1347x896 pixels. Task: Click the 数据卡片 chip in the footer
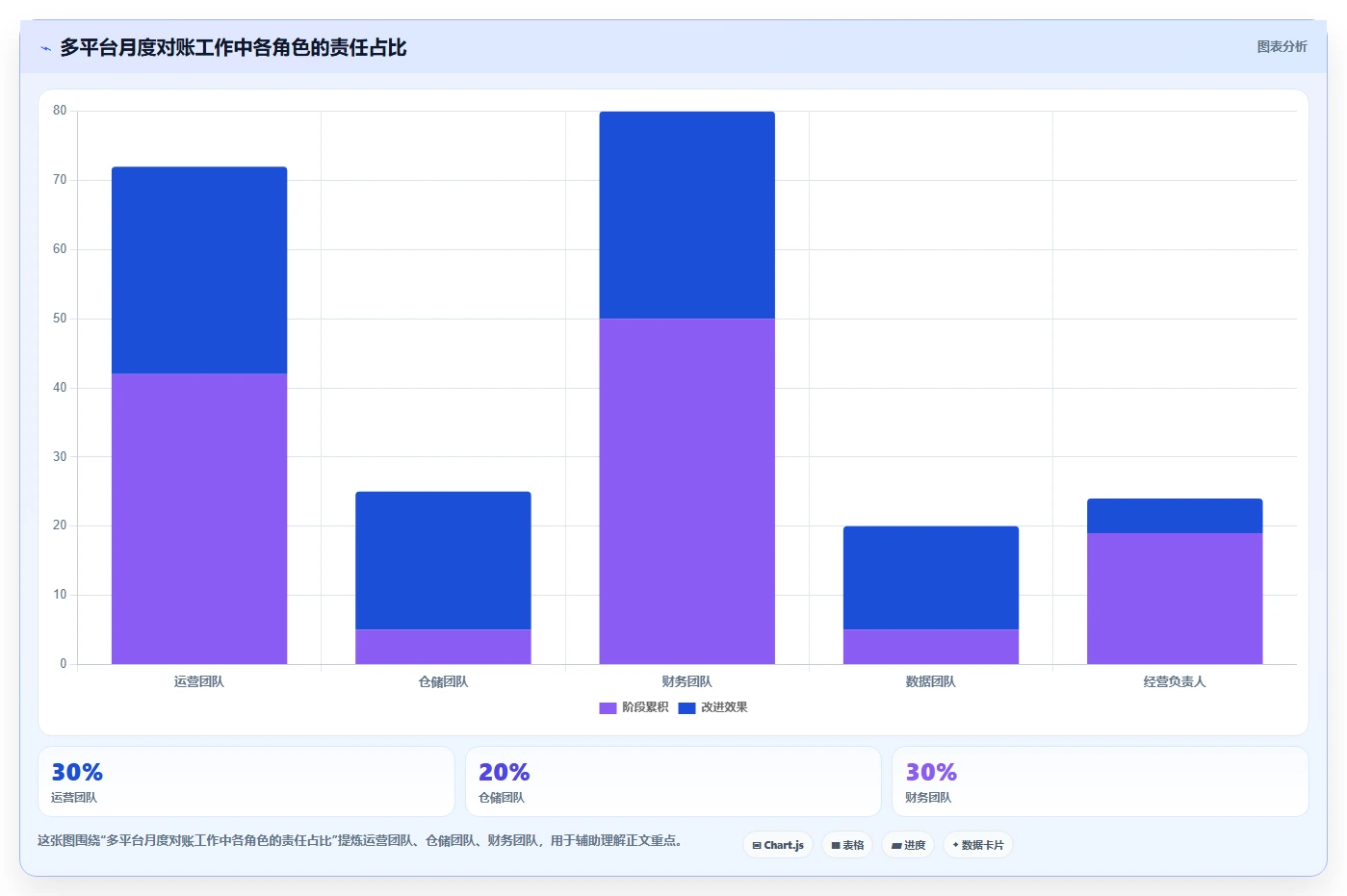pyautogui.click(x=978, y=845)
